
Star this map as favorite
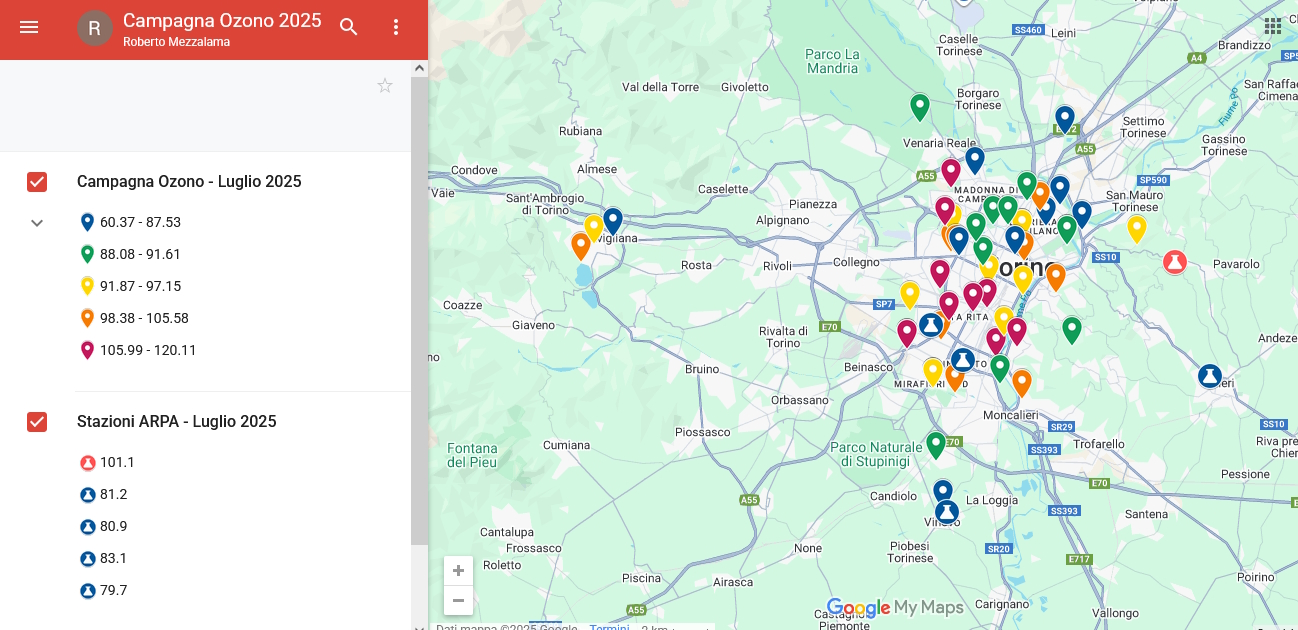(385, 86)
